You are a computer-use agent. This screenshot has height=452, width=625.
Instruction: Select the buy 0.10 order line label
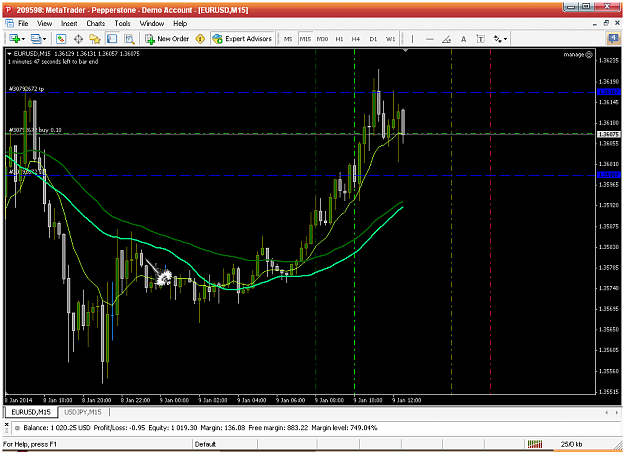tap(35, 130)
